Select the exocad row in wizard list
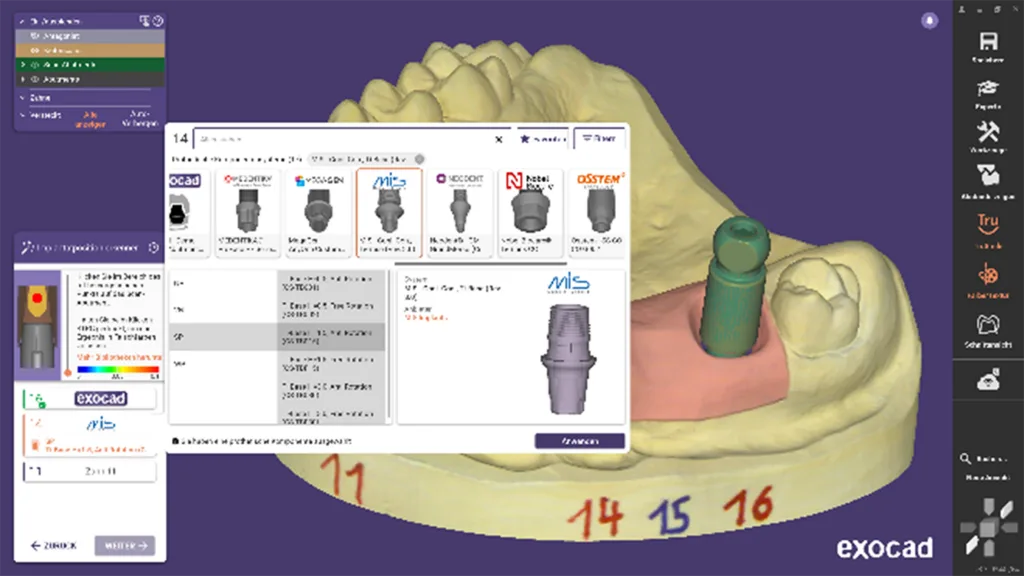 tap(90, 399)
